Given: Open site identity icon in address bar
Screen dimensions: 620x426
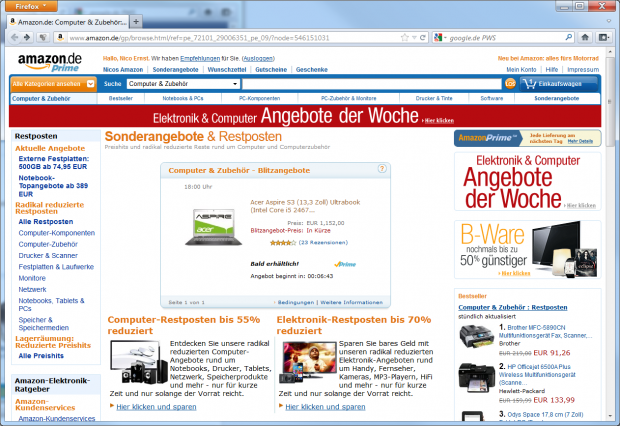Looking at the screenshot, I should [60, 38].
